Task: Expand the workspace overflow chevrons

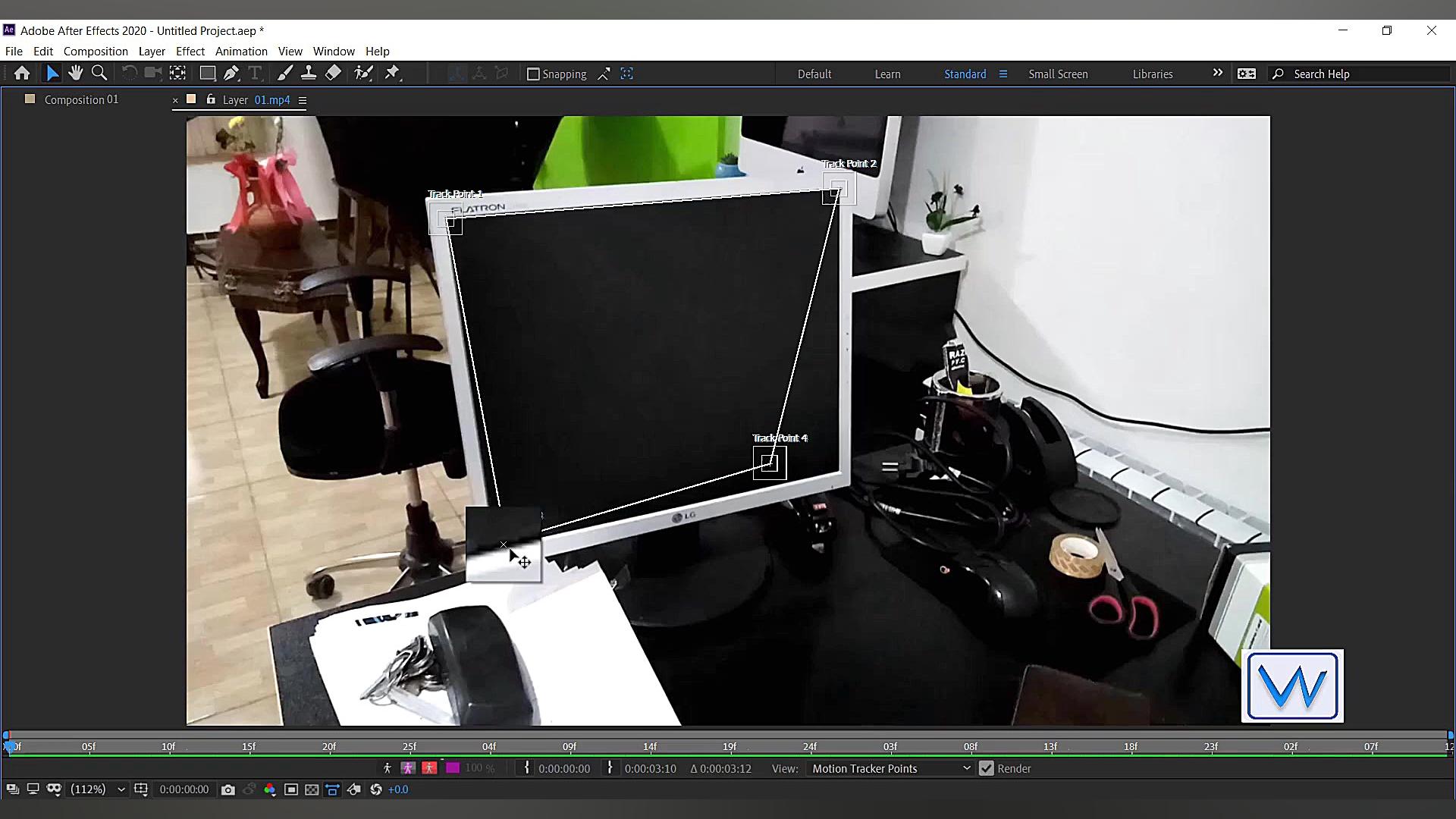Action: coord(1217,73)
